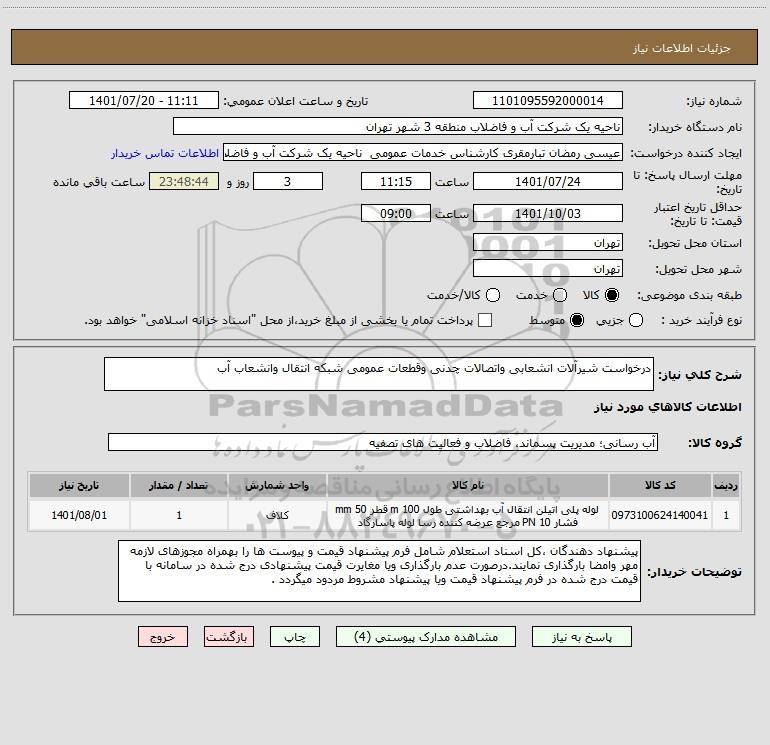Click the خروج exit button

pos(163,637)
